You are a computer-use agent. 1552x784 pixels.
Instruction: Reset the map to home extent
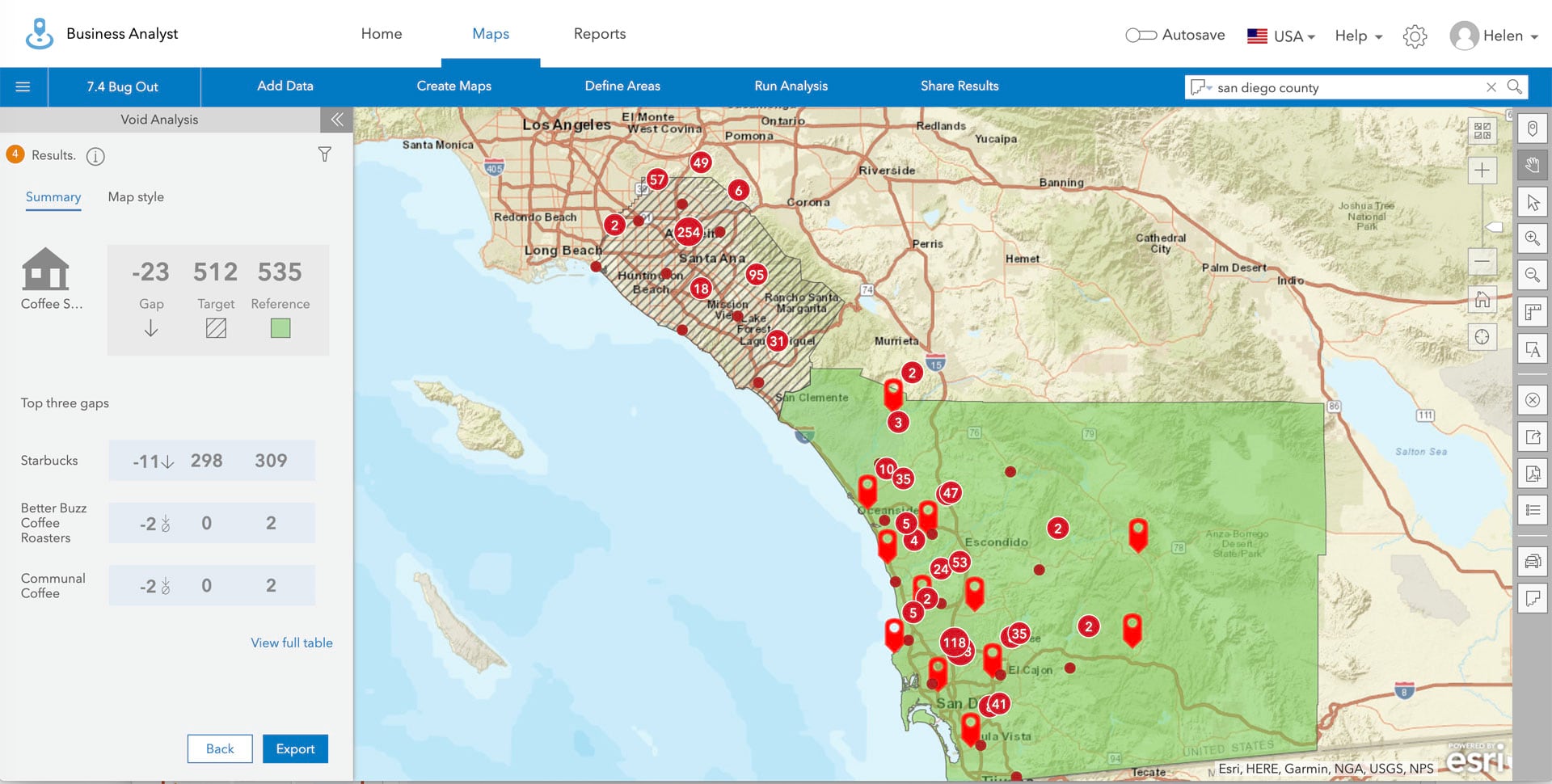(1482, 300)
